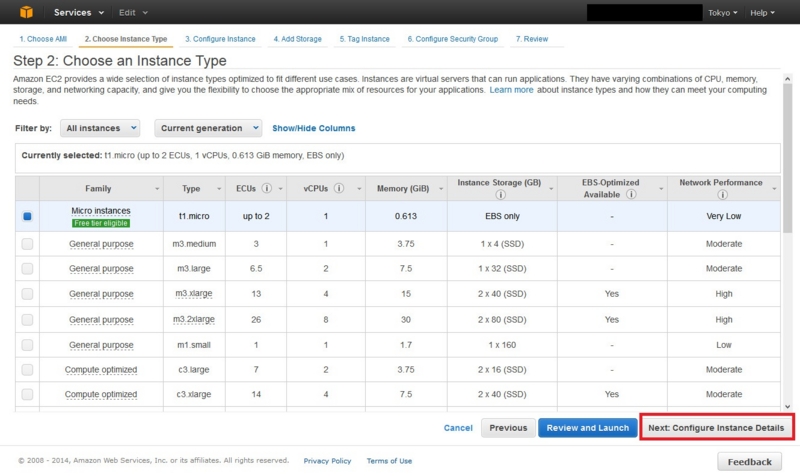
Task: Click the 'Very Low' network performance cell
Action: coord(723,216)
